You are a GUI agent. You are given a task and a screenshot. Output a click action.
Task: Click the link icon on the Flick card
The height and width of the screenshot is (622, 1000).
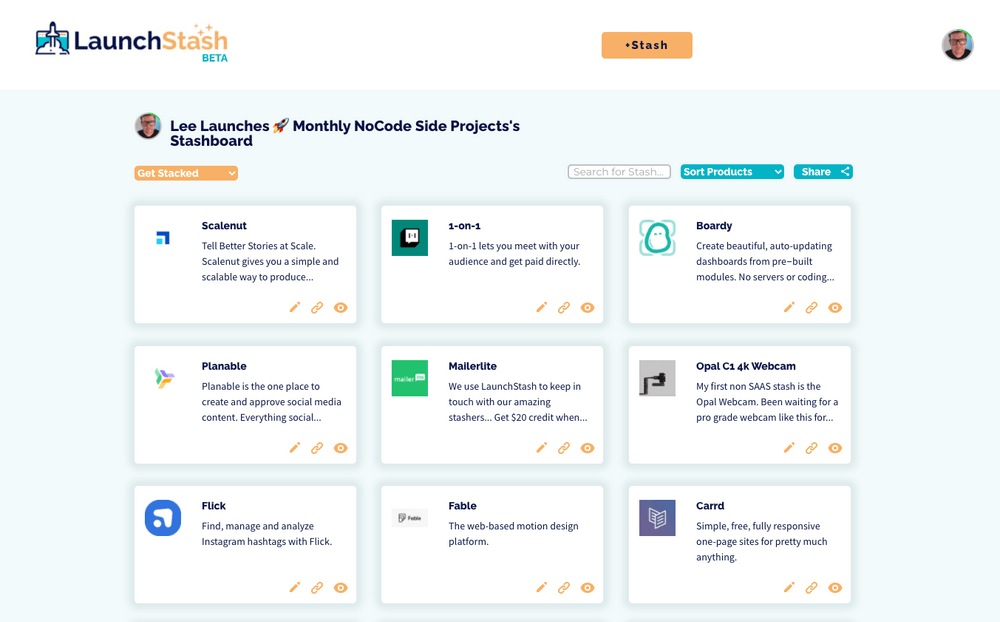point(317,587)
